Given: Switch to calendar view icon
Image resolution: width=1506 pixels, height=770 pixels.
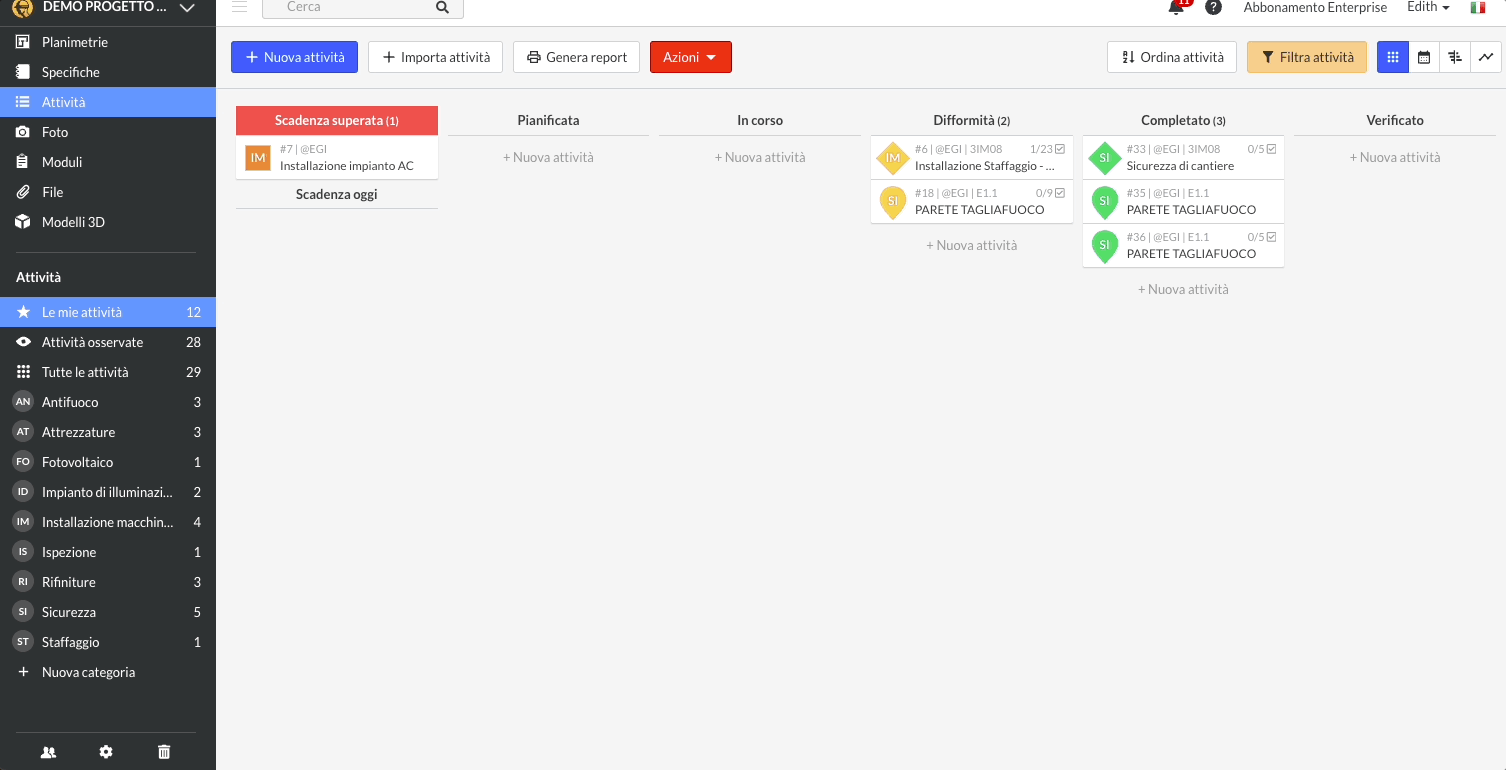Looking at the screenshot, I should 1424,57.
